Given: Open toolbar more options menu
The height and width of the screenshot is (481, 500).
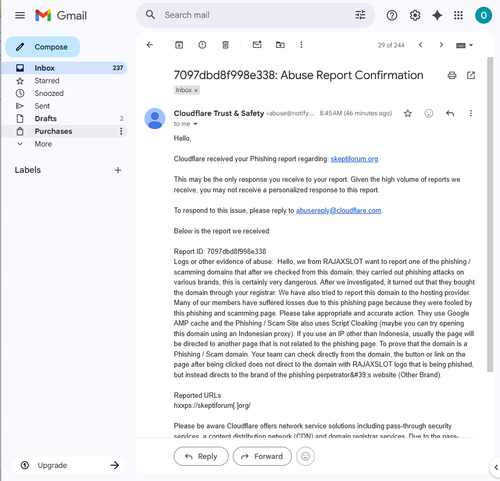Looking at the screenshot, I should click(301, 45).
